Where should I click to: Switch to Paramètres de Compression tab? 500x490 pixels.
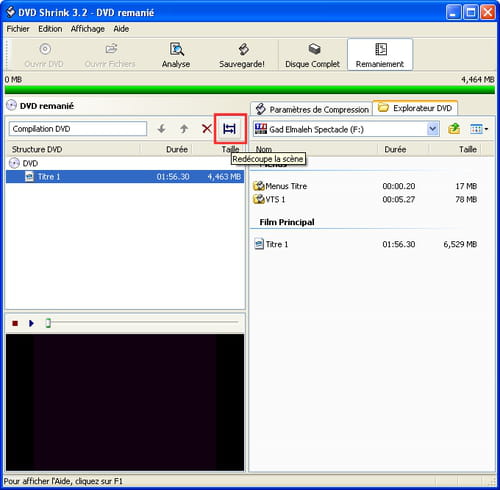[312, 109]
